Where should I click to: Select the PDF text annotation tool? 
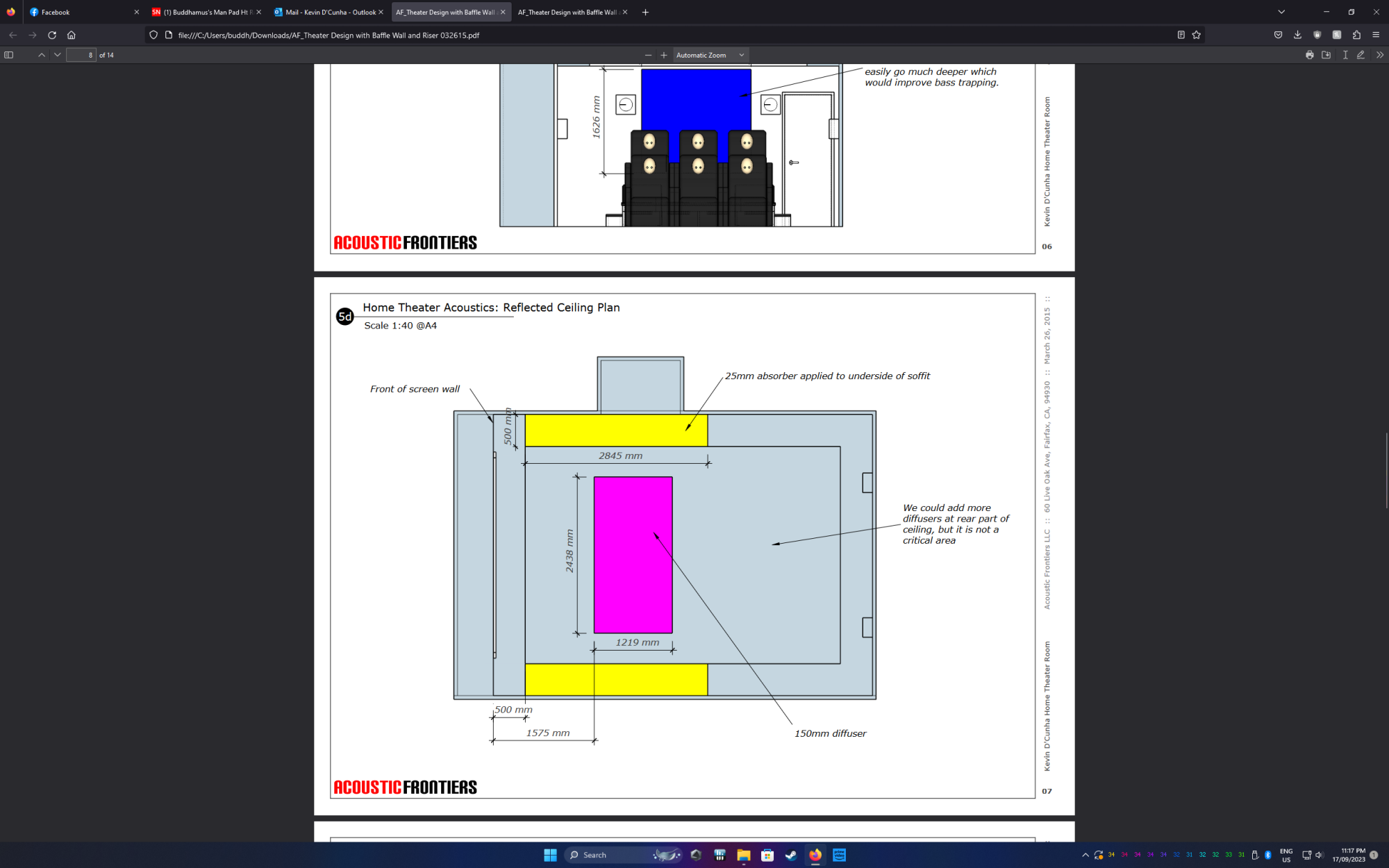1345,55
